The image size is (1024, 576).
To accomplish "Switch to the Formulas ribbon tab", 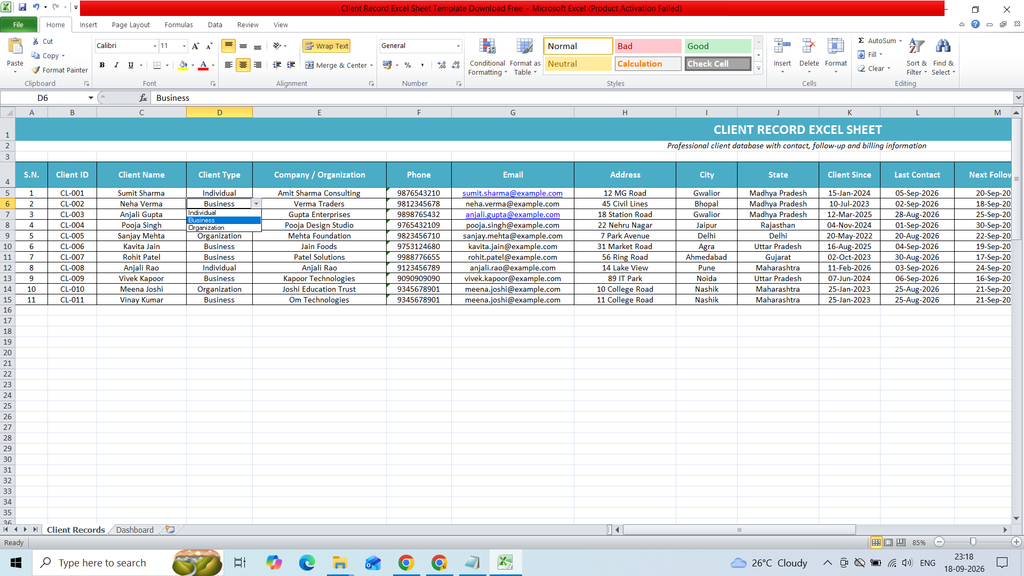I will tap(178, 25).
